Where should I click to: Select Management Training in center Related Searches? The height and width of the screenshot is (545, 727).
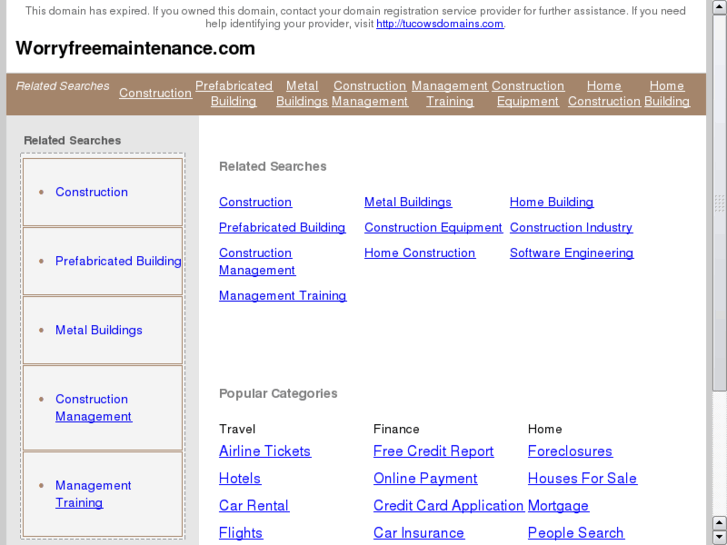[x=282, y=295]
